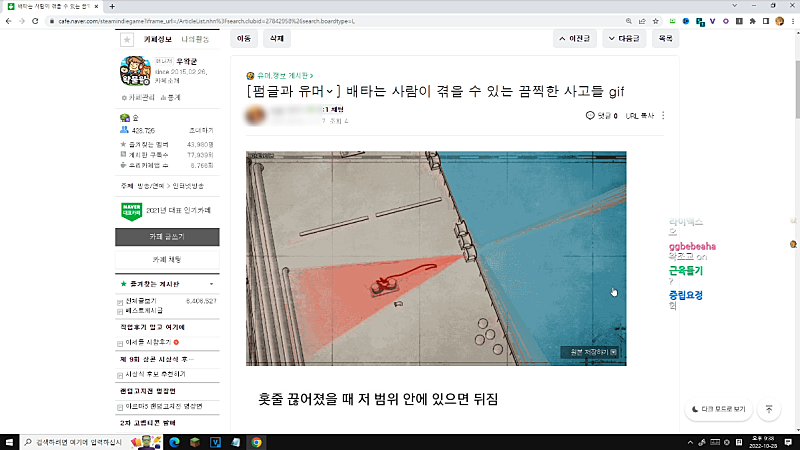Click the zoom magnifier icon in address bar
The height and width of the screenshot is (450, 800).
[x=629, y=21]
